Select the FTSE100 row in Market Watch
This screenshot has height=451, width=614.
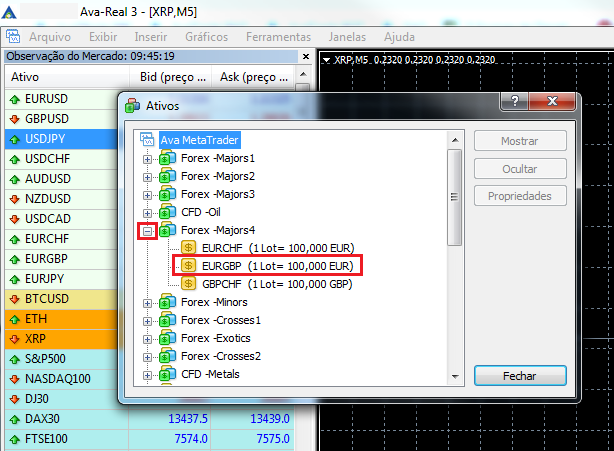pos(150,439)
